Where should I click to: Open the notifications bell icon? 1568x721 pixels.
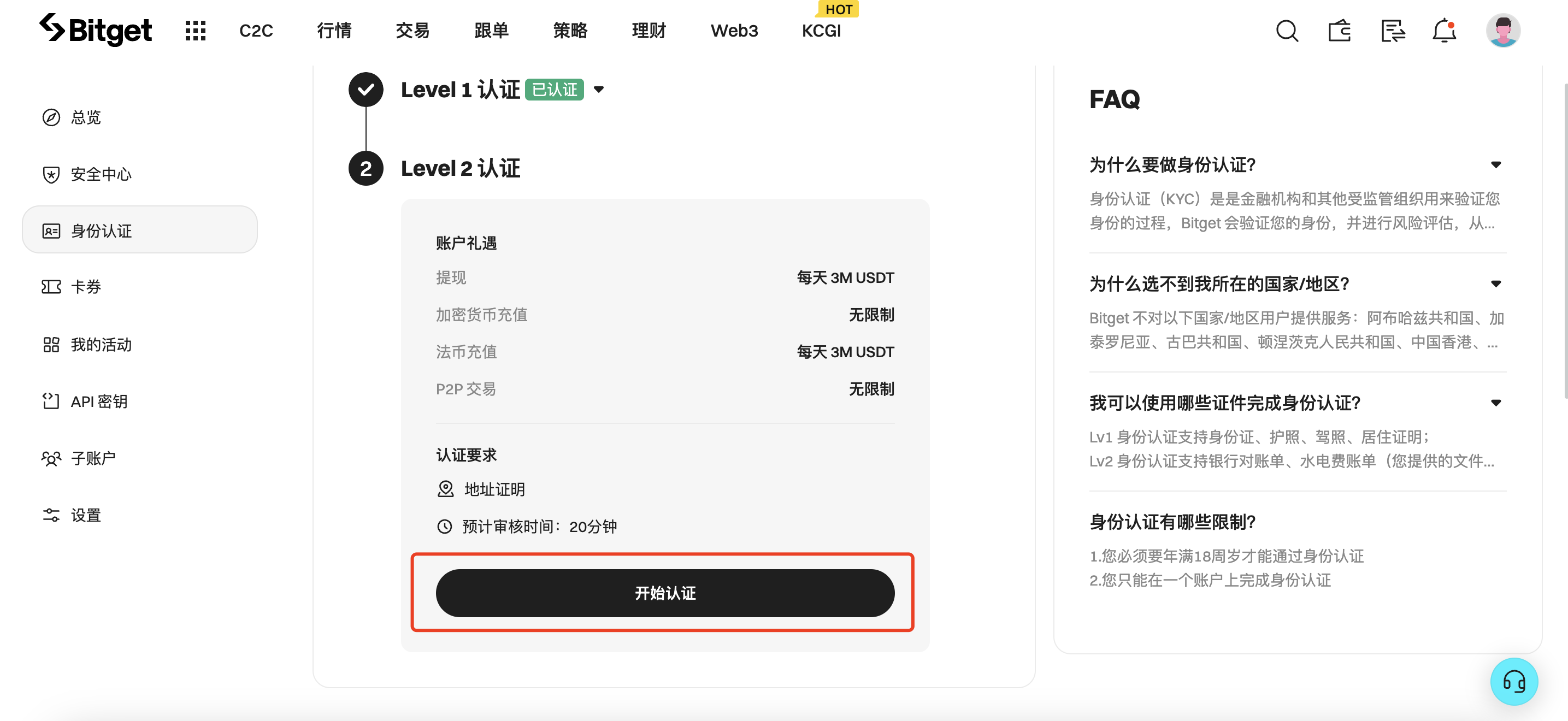1445,31
